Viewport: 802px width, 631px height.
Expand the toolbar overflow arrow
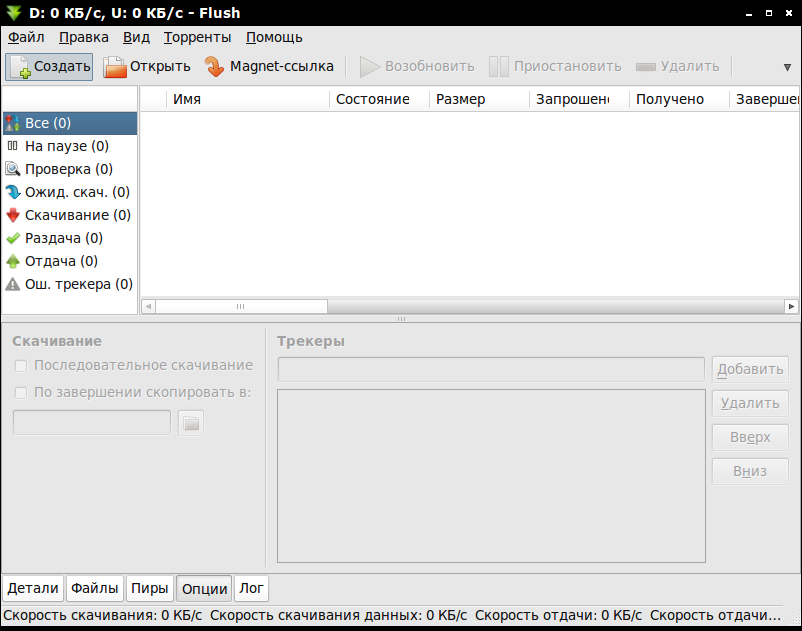point(787,67)
